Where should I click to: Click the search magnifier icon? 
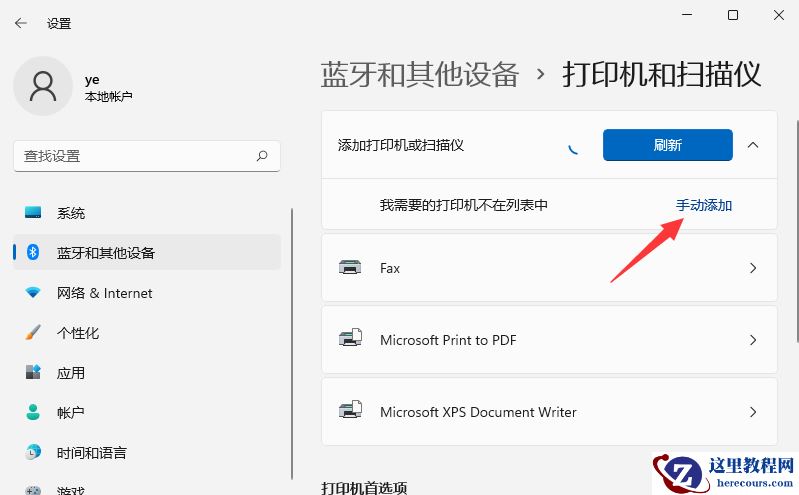(x=262, y=156)
